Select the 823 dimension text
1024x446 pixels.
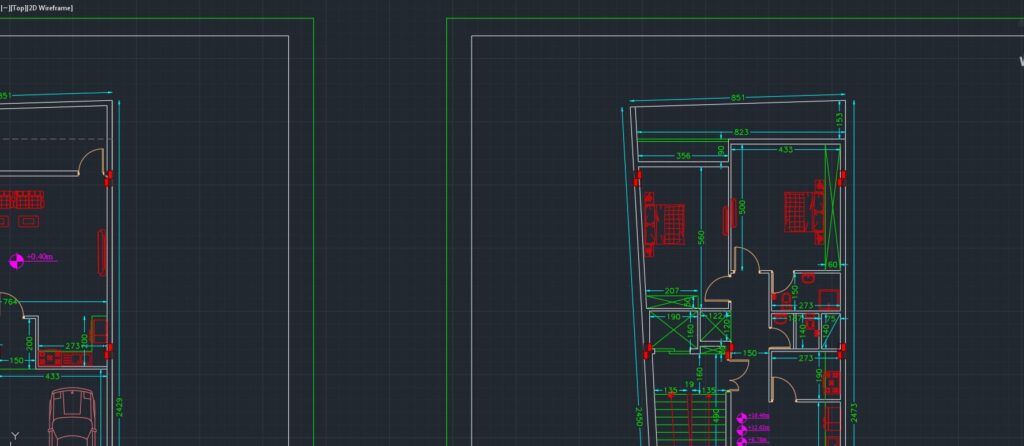[741, 133]
